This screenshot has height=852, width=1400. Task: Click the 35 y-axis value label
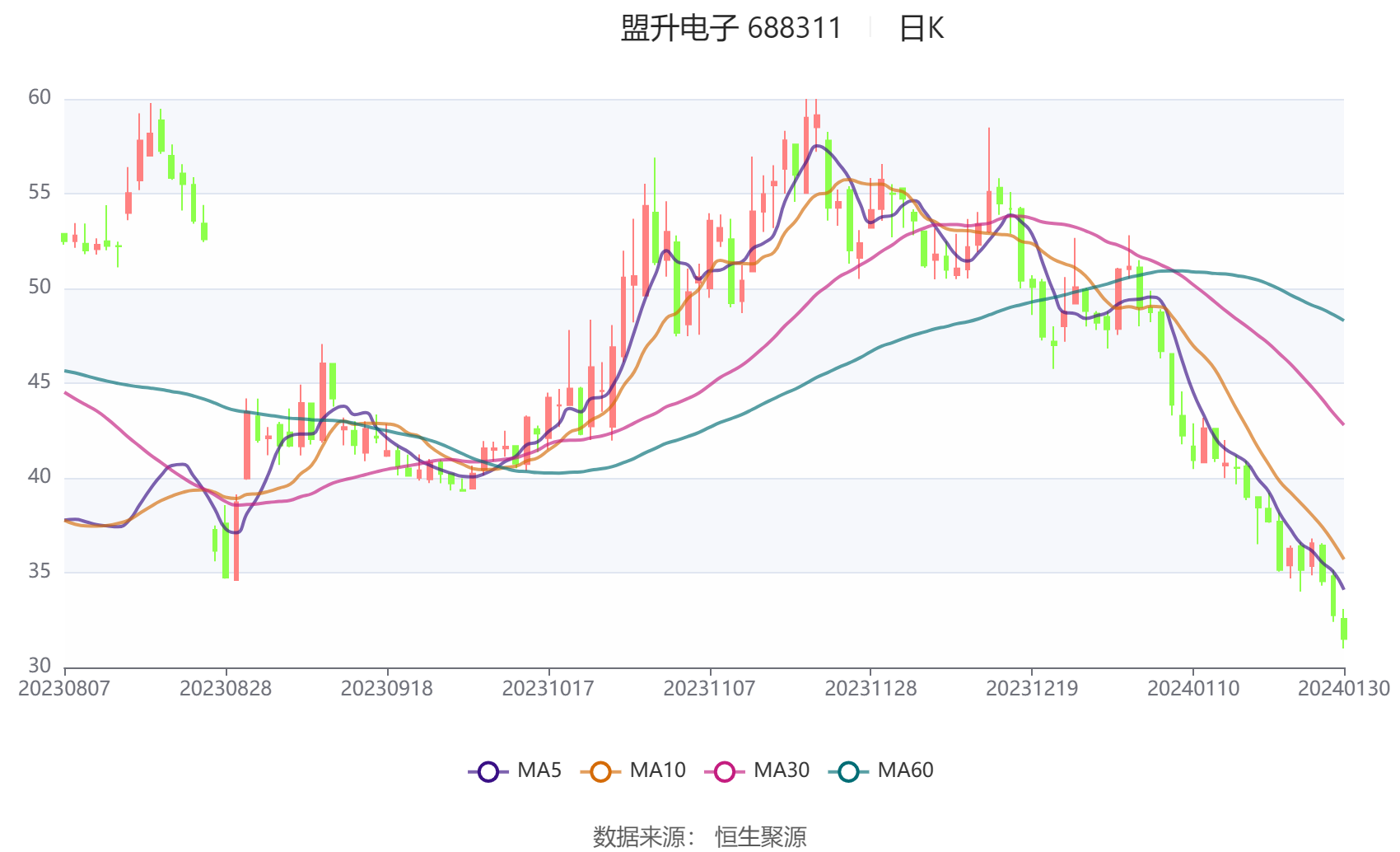tap(40, 572)
